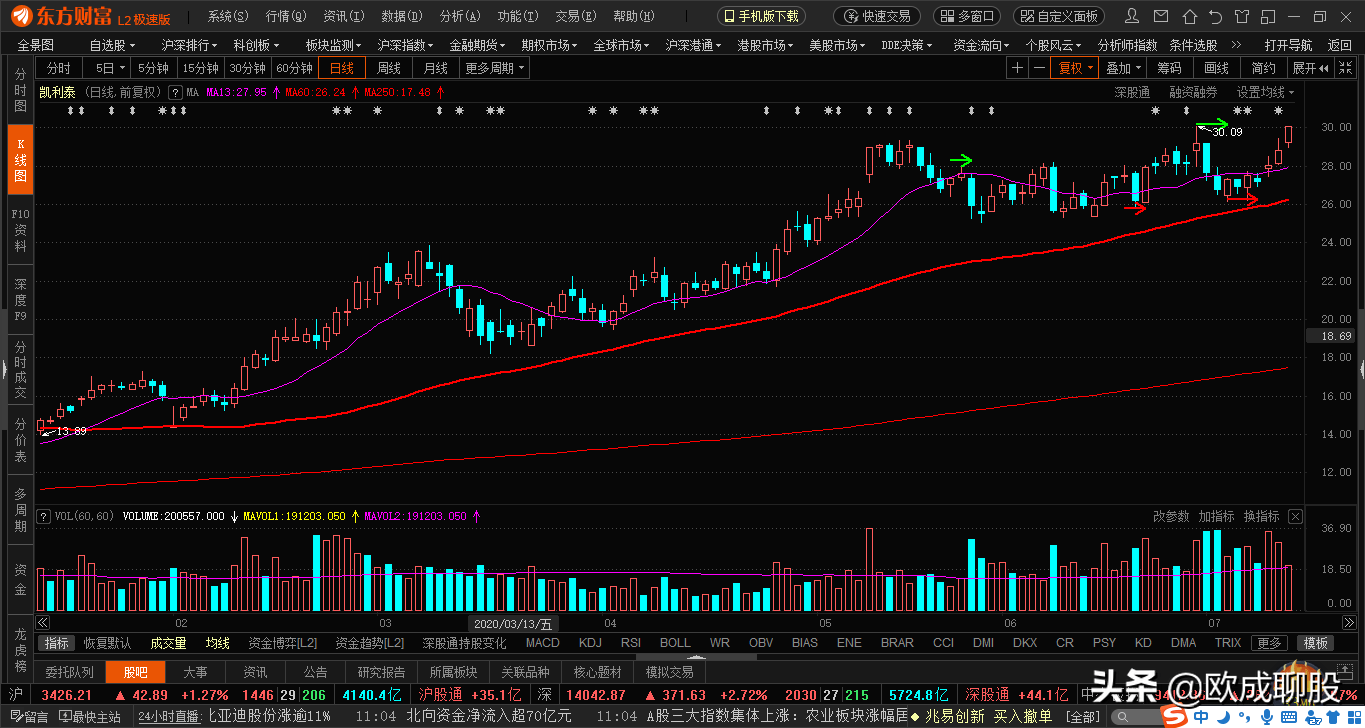The height and width of the screenshot is (728, 1365).
Task: Open the help question mark beside 凯利泰
Action: [175, 92]
